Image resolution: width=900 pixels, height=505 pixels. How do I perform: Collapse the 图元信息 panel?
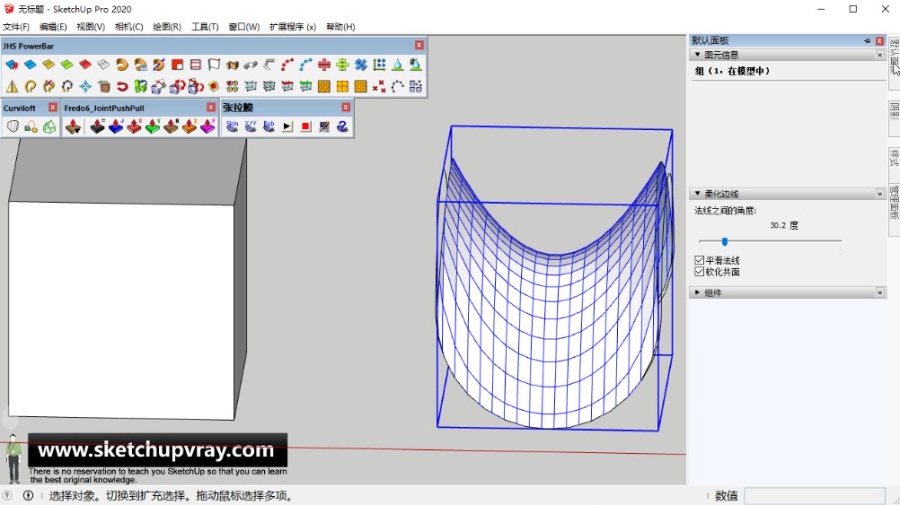[x=697, y=55]
